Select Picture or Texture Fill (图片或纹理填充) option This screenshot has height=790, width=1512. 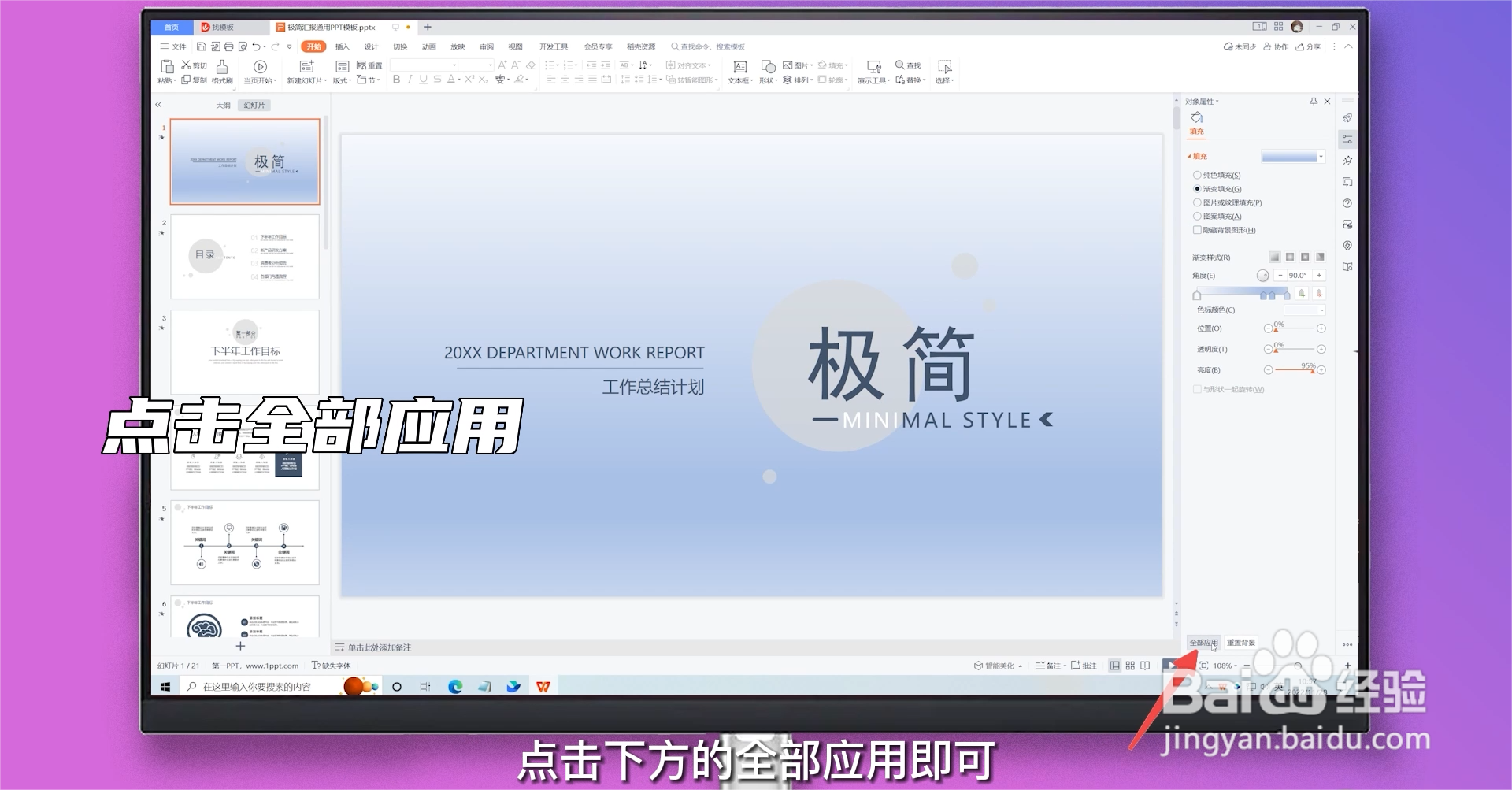pos(1197,202)
